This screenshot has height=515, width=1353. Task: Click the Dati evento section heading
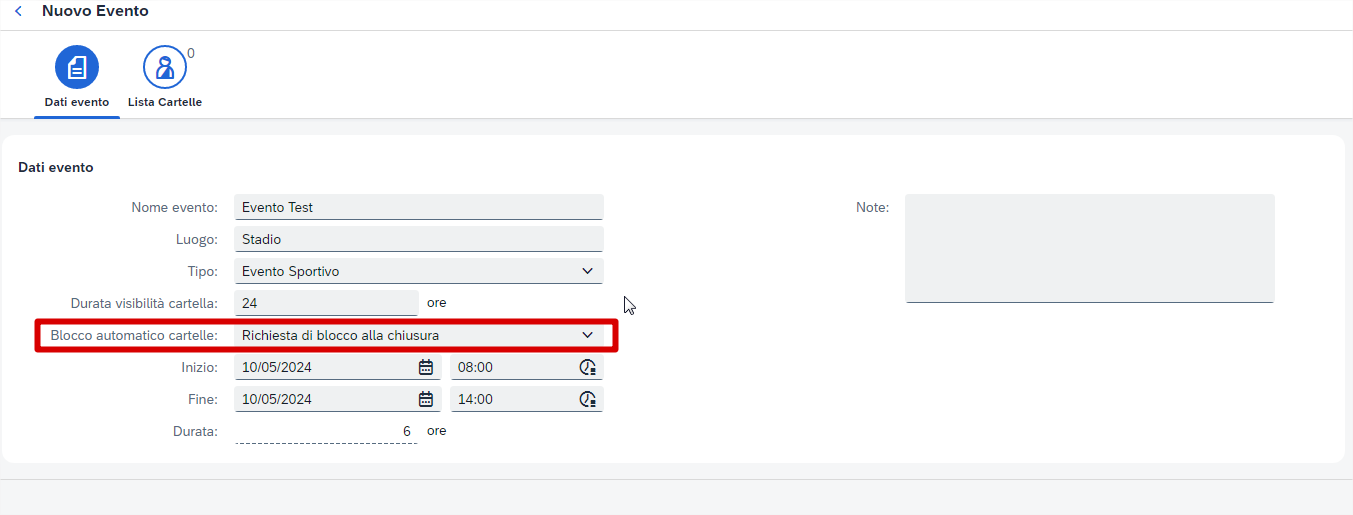(56, 167)
